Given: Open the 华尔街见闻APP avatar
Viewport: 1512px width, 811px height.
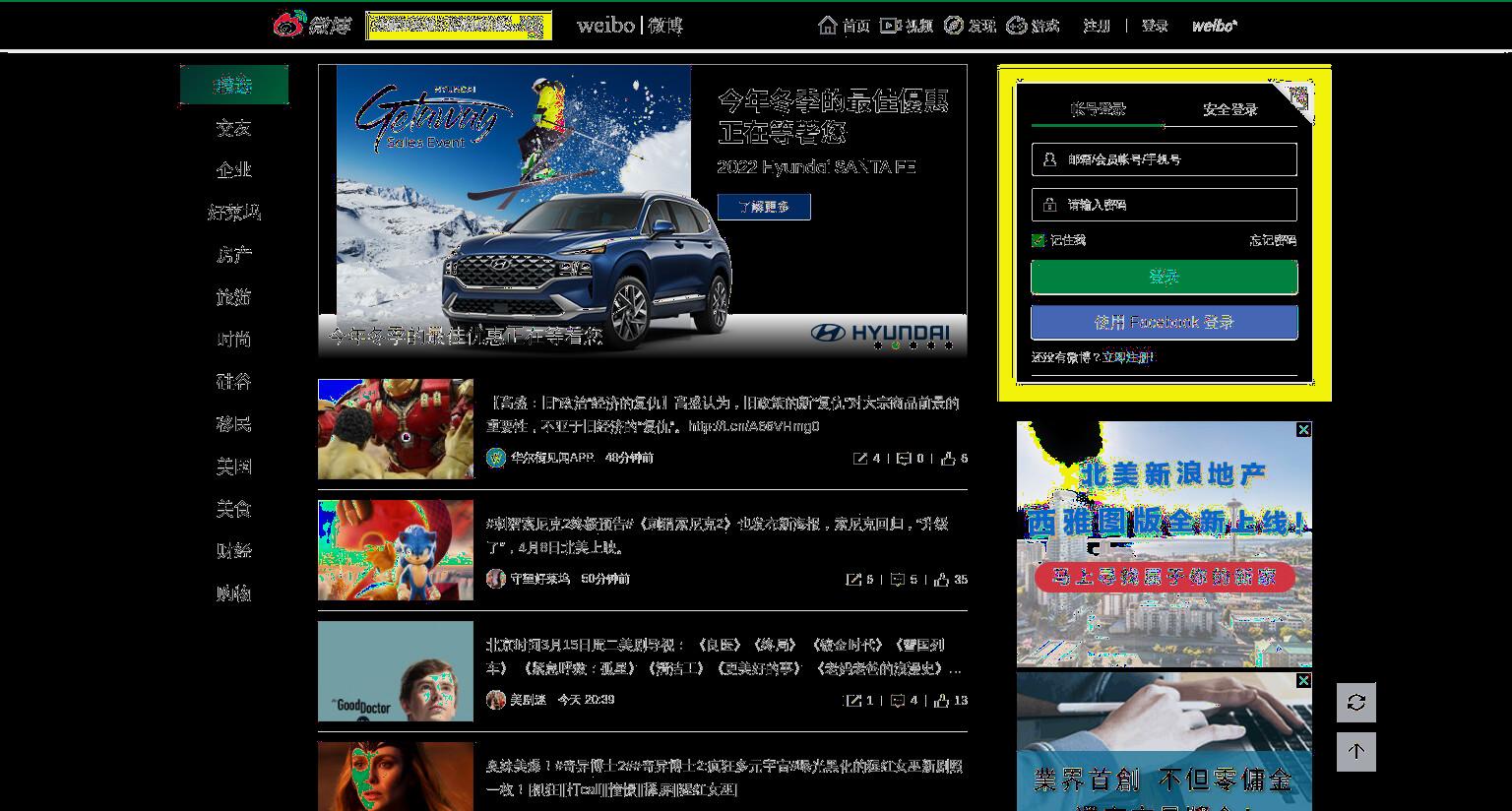Looking at the screenshot, I should (495, 458).
